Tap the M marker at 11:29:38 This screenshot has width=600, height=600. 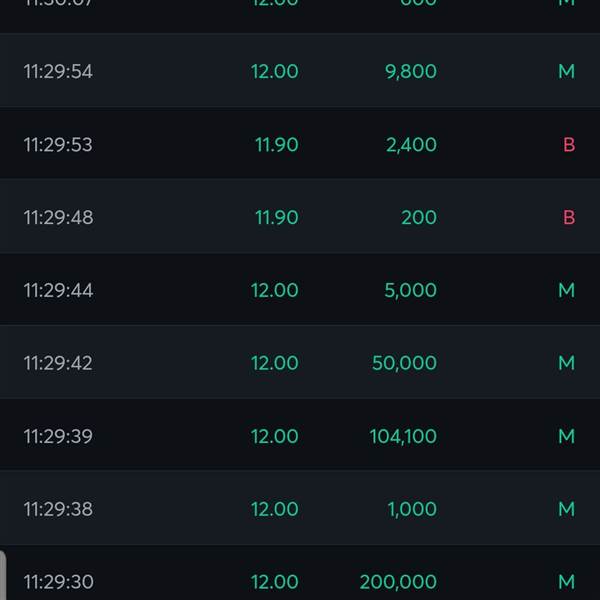click(567, 509)
